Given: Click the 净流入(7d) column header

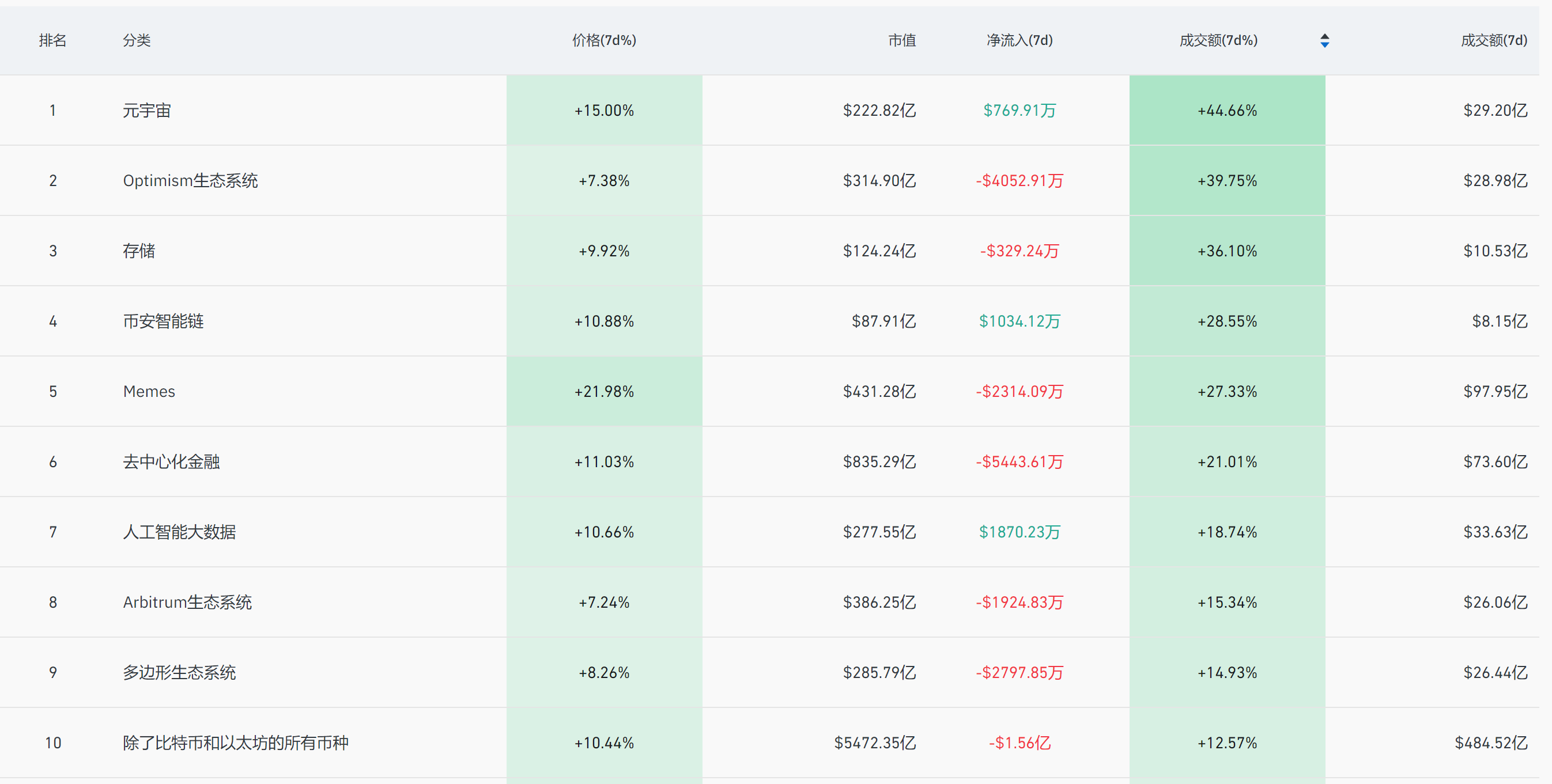Looking at the screenshot, I should [1019, 40].
